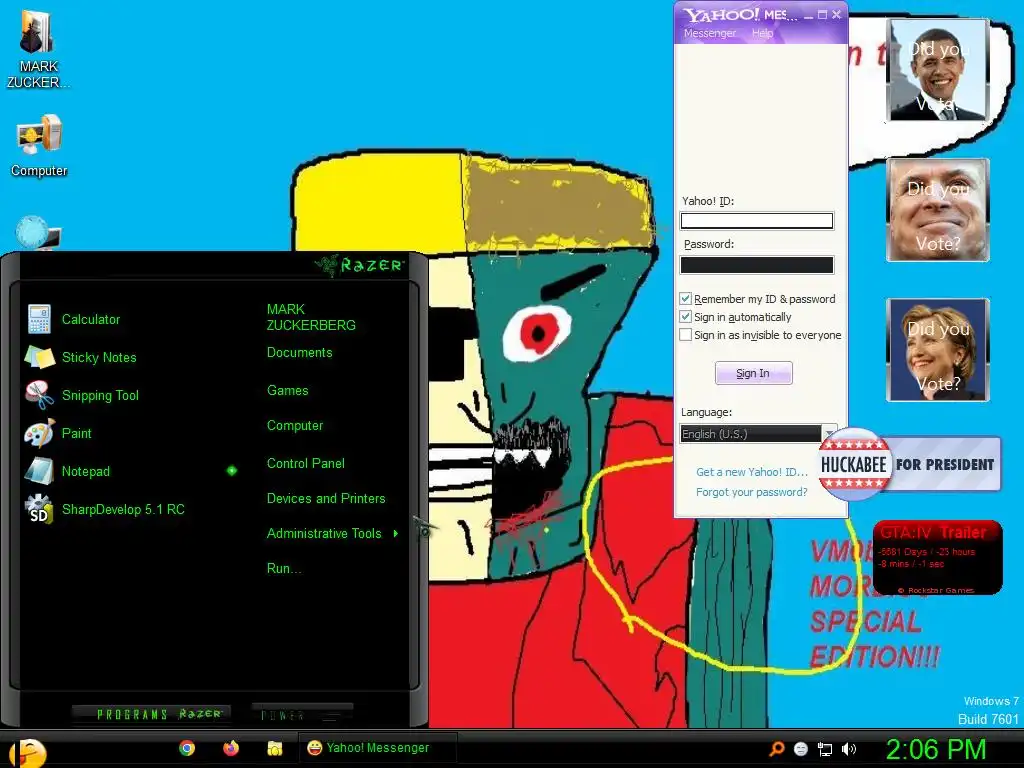Open the GTA:IV Trailer countdown gadget
This screenshot has height=768, width=1024.
(937, 558)
